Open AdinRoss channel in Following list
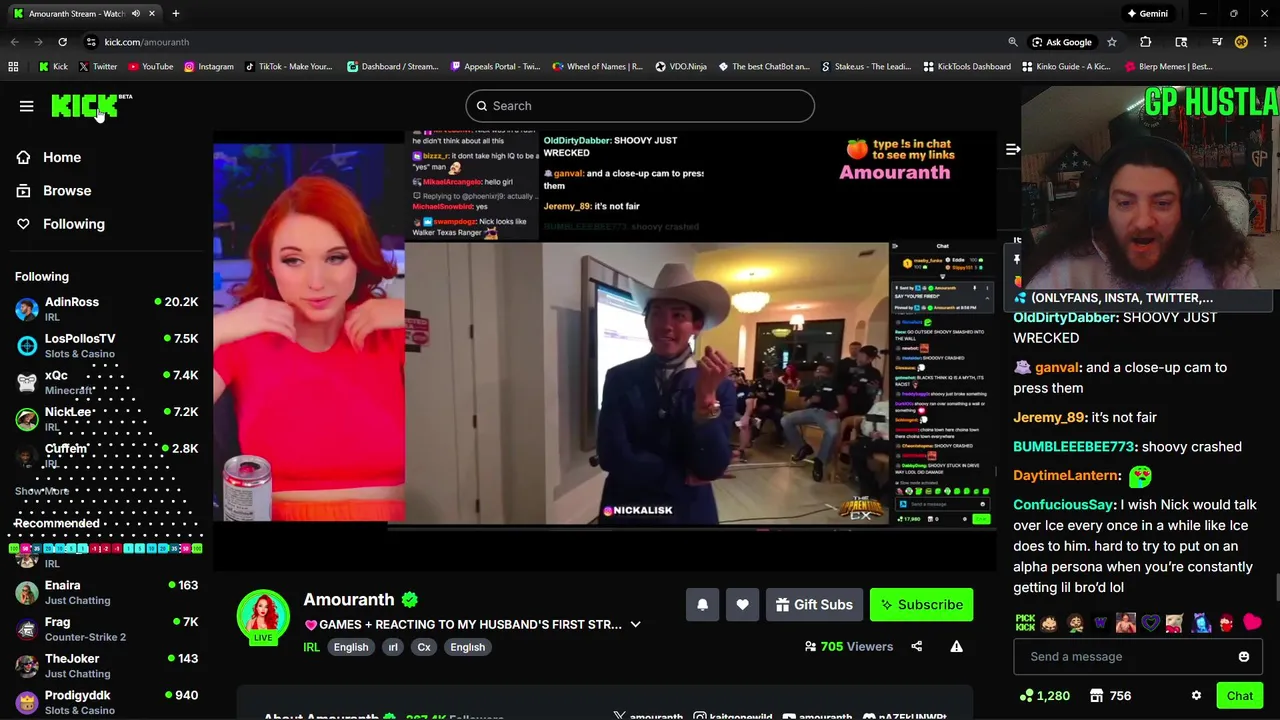This screenshot has width=1280, height=720. 106,309
